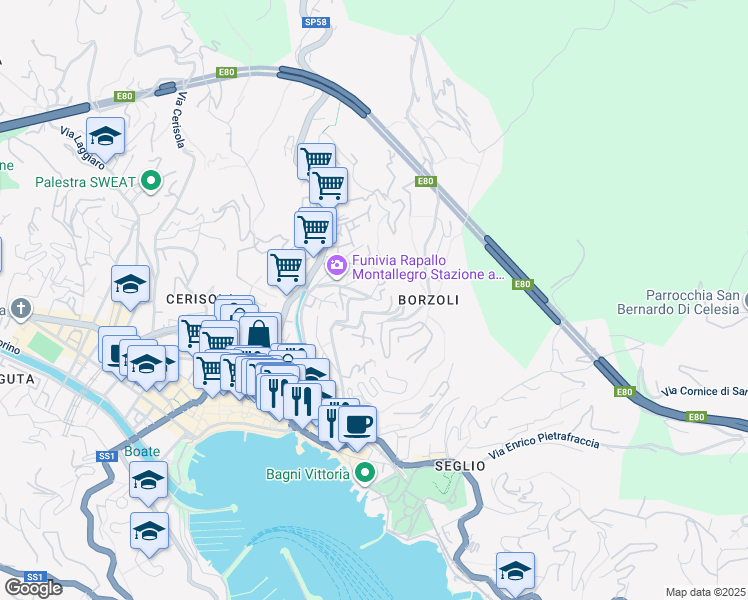
Task: Click the school marker near Via Laggiaro
Action: pos(105,137)
